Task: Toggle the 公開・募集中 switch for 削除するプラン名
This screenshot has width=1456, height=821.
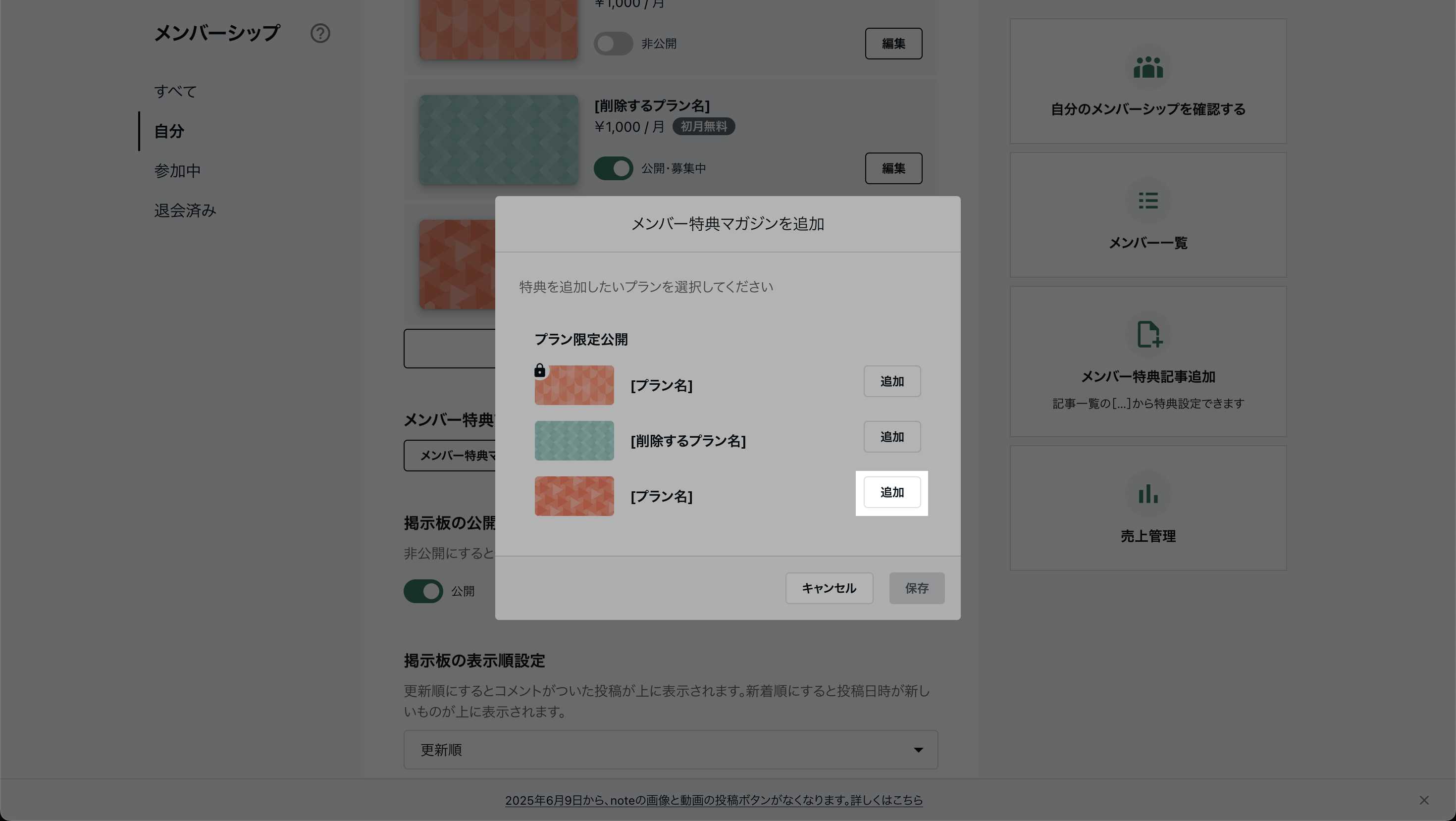Action: pyautogui.click(x=613, y=168)
